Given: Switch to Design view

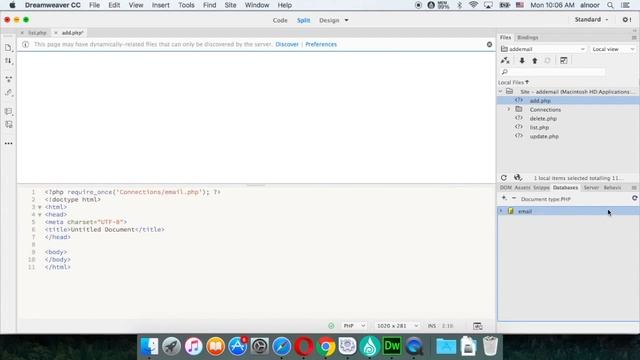Looking at the screenshot, I should pos(329,20).
